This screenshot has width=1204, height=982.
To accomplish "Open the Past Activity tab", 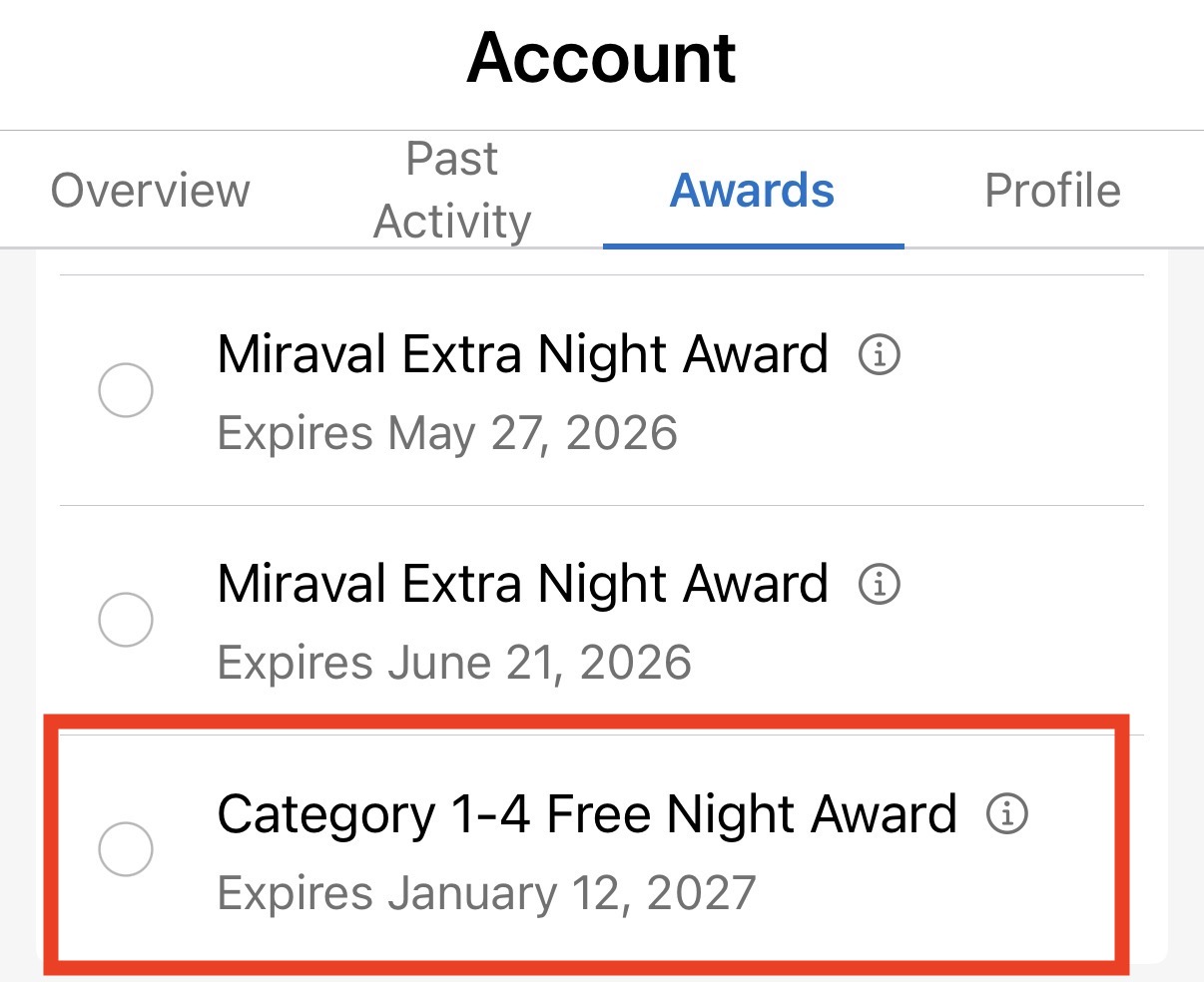I will click(x=451, y=190).
